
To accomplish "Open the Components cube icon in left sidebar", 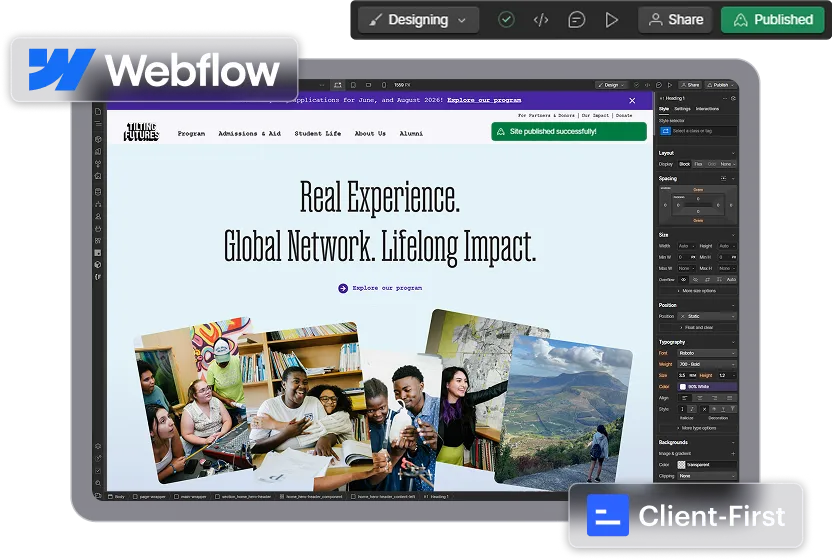I will tap(98, 139).
